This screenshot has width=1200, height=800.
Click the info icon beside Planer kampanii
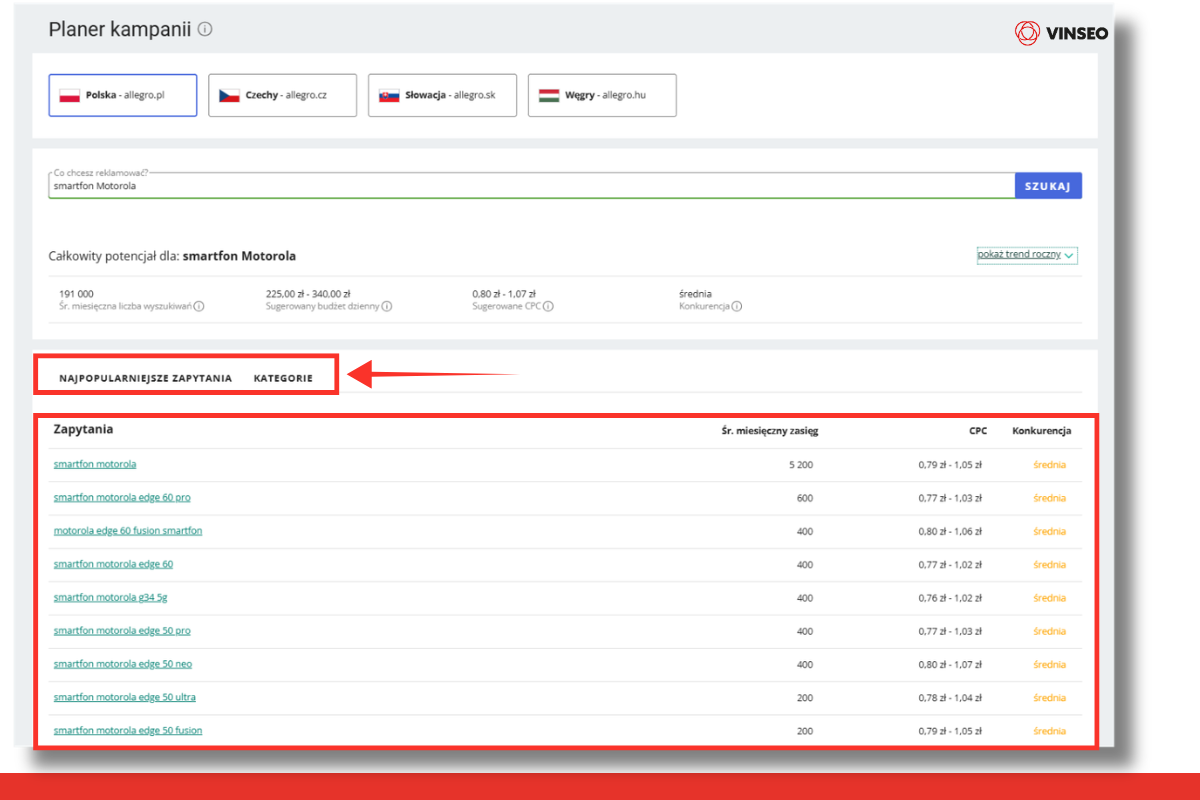[205, 30]
